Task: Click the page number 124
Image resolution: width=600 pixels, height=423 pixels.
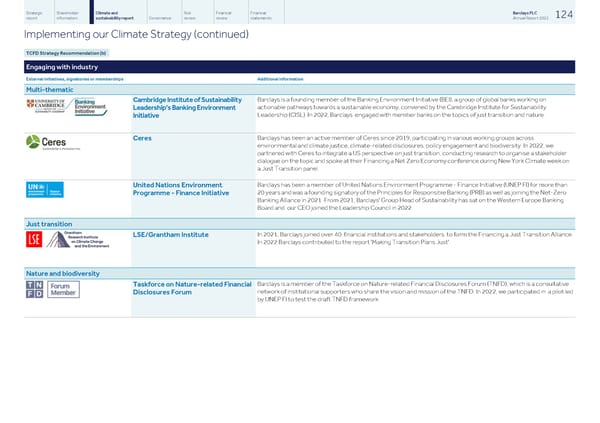Action: [578, 14]
